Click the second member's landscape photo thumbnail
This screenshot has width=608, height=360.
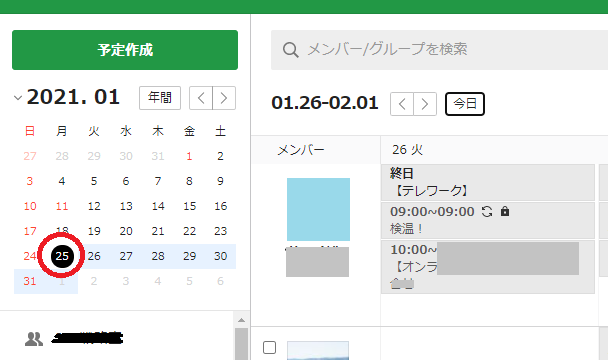click(x=318, y=351)
